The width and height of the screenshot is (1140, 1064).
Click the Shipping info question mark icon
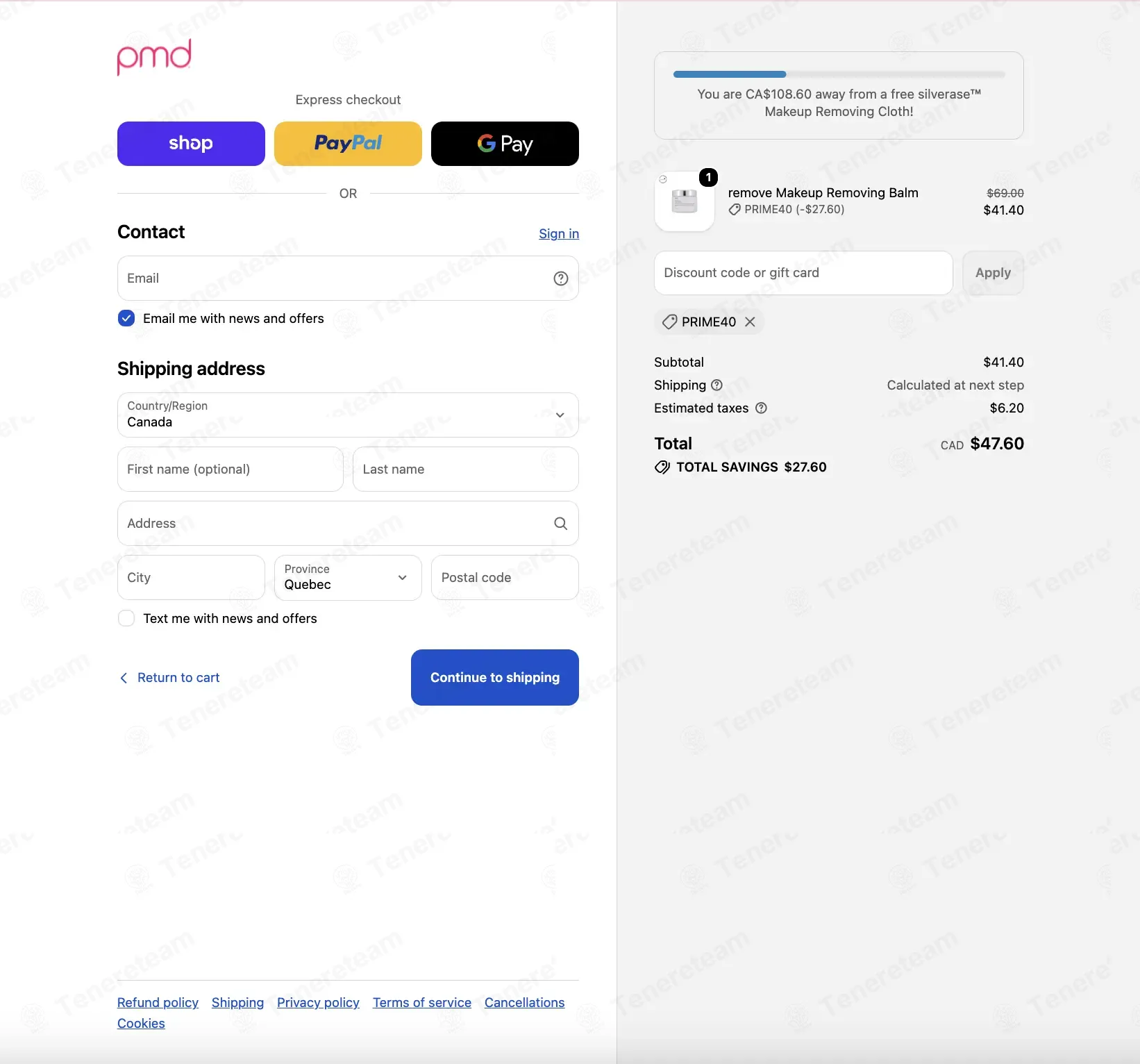coord(716,385)
